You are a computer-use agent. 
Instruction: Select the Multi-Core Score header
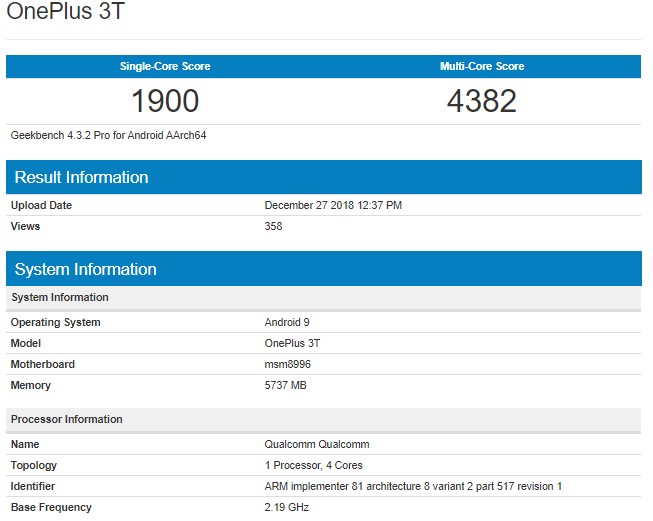[482, 66]
